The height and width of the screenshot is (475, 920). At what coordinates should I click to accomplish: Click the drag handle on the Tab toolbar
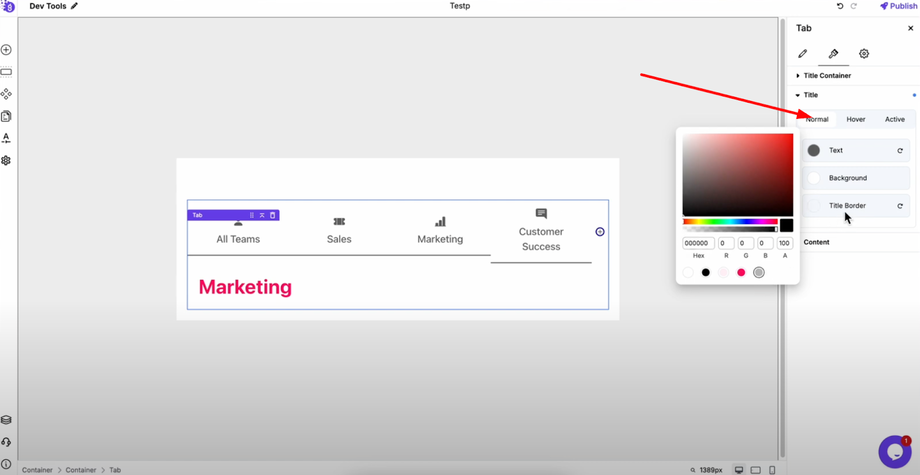[252, 215]
